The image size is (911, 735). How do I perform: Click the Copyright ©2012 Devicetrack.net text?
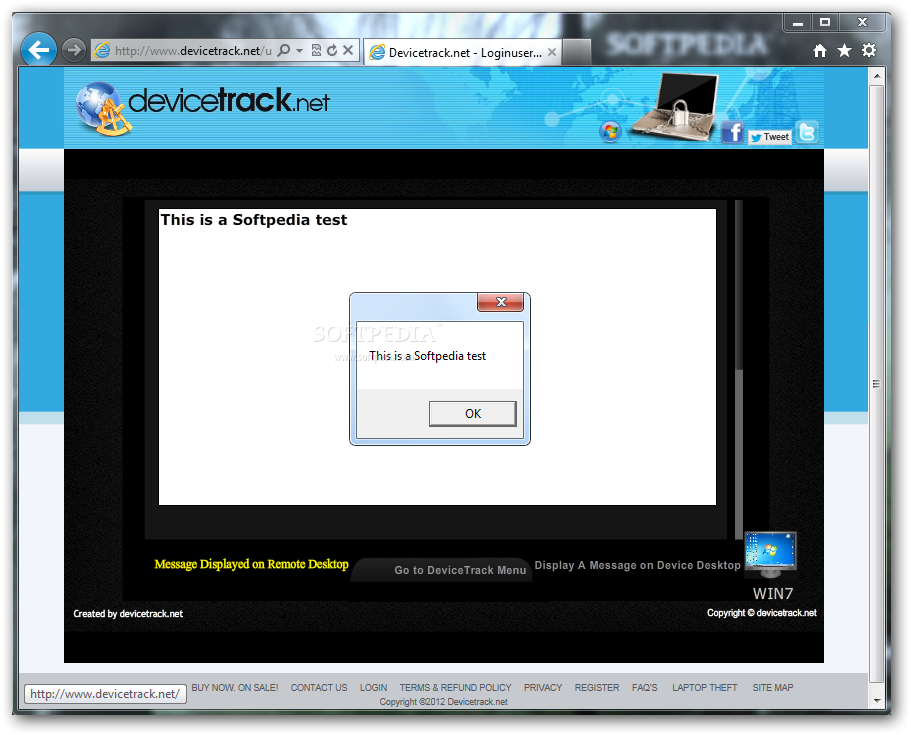click(443, 702)
